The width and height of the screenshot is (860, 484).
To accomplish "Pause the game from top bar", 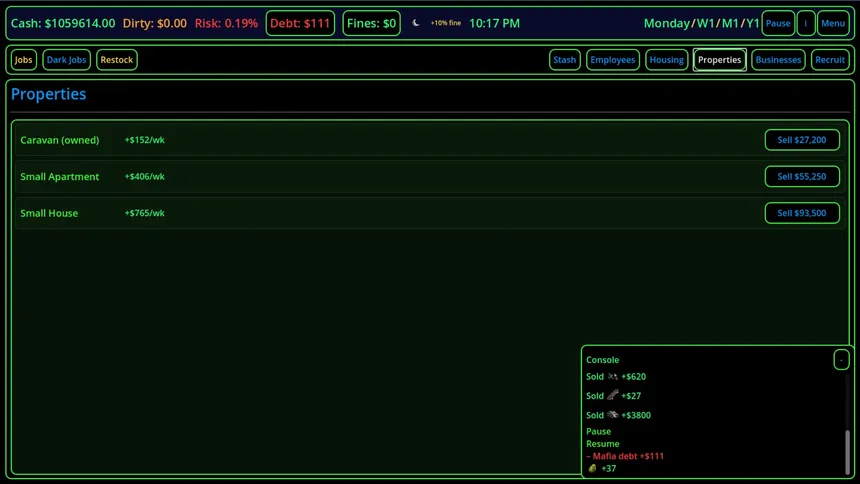I will pyautogui.click(x=778, y=23).
